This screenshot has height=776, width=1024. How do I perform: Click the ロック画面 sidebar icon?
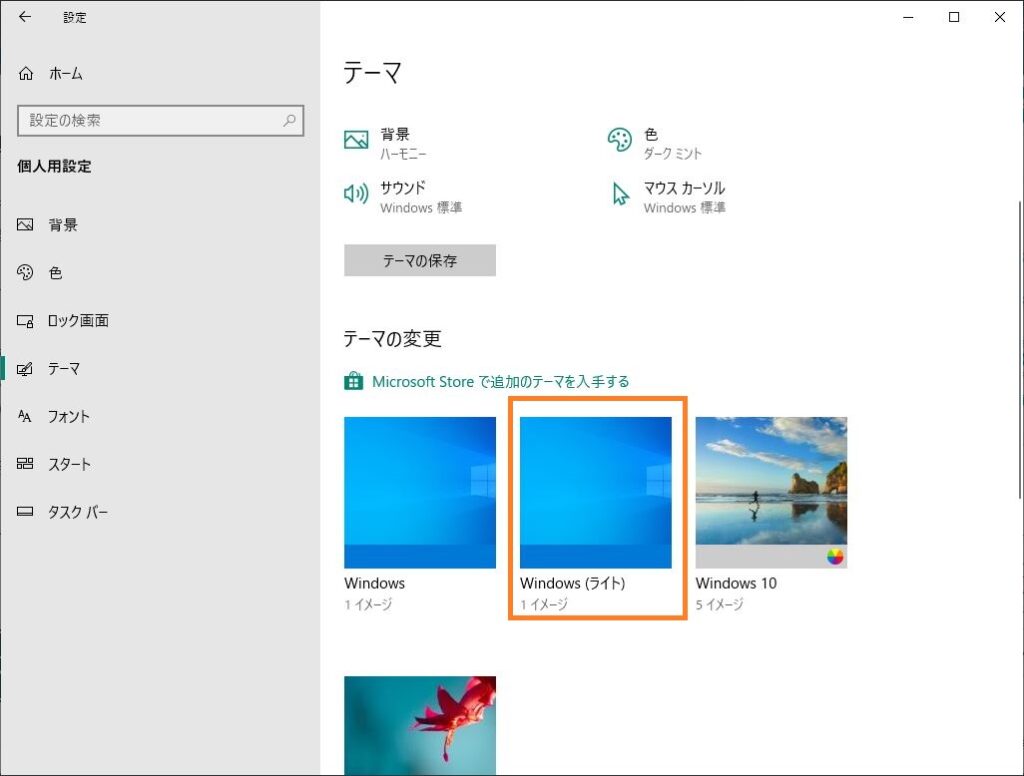click(25, 321)
